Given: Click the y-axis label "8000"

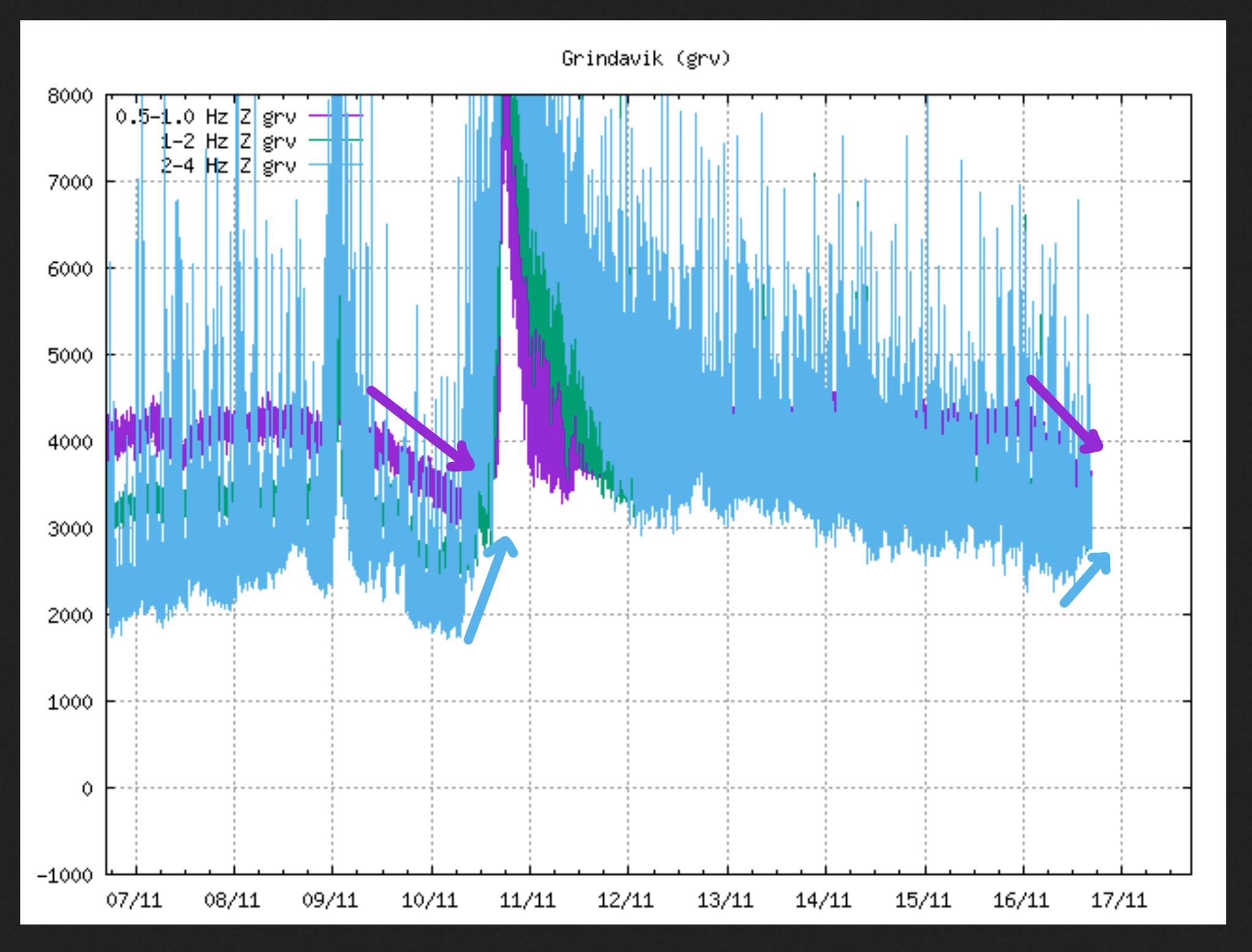Looking at the screenshot, I should tap(70, 96).
